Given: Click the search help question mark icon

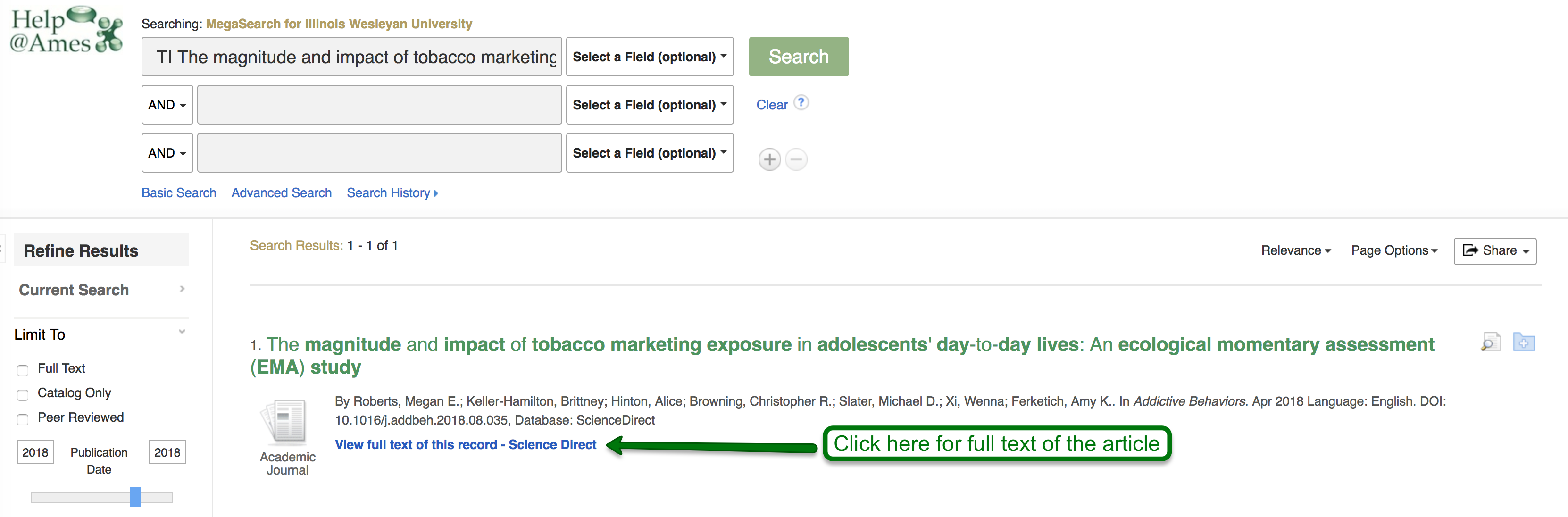Looking at the screenshot, I should pyautogui.click(x=801, y=102).
